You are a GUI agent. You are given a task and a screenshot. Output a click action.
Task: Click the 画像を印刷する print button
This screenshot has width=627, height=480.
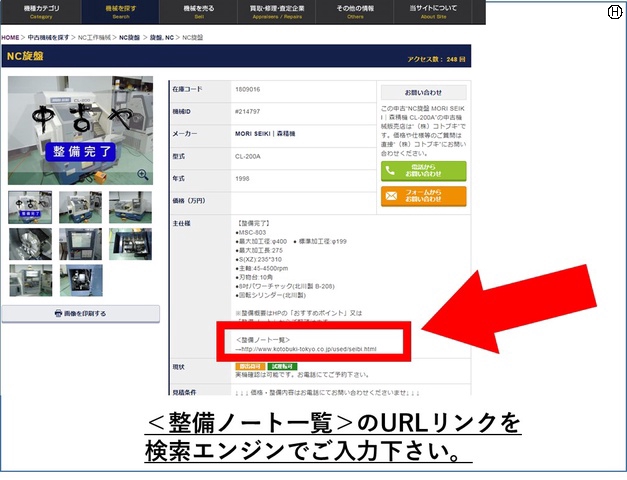click(80, 314)
